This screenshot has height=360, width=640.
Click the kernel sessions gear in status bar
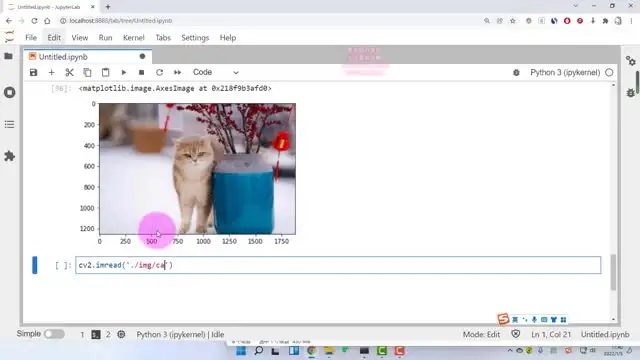pyautogui.click(x=121, y=334)
